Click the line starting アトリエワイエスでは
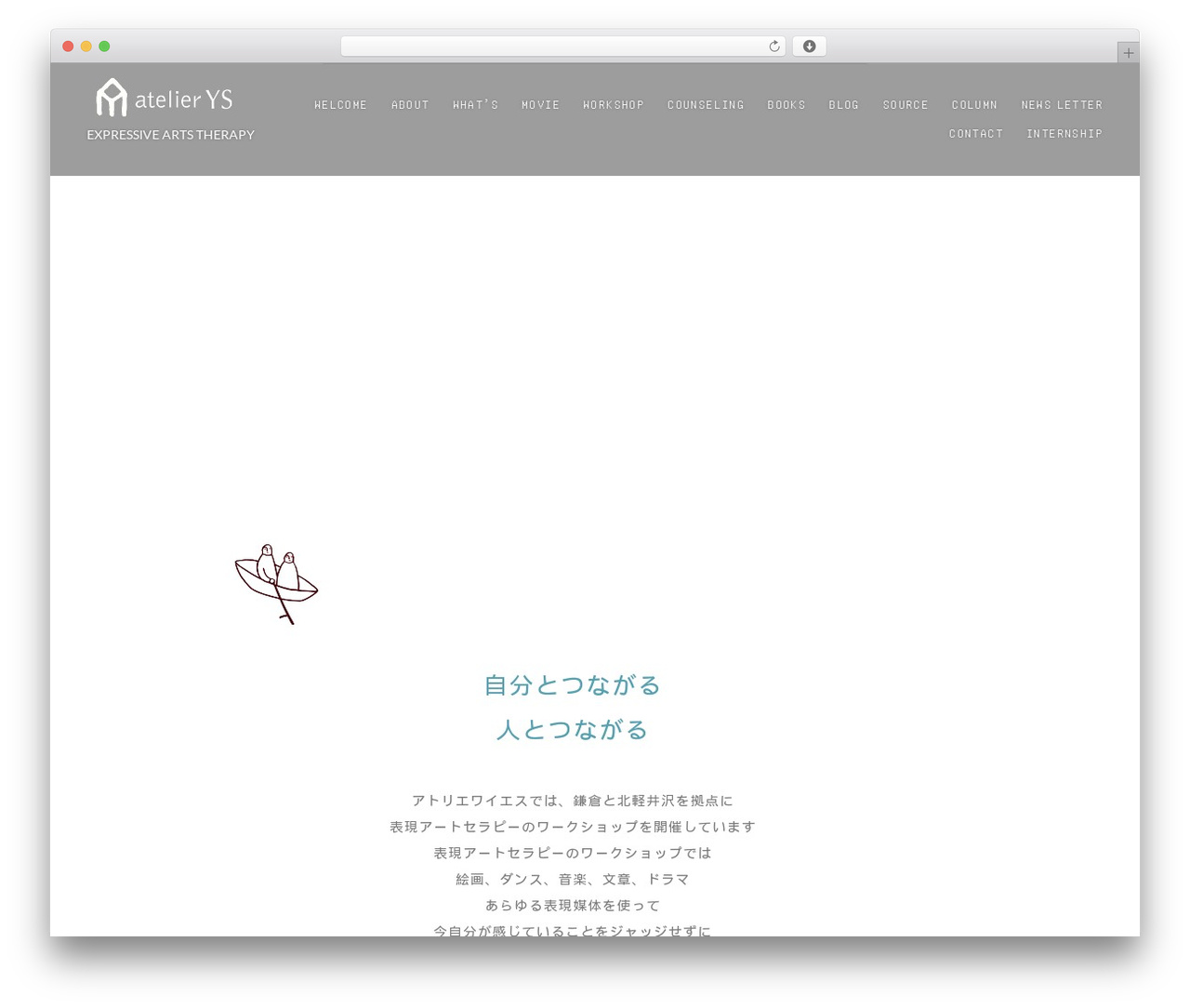Viewport: 1190px width, 1008px height. click(x=572, y=801)
